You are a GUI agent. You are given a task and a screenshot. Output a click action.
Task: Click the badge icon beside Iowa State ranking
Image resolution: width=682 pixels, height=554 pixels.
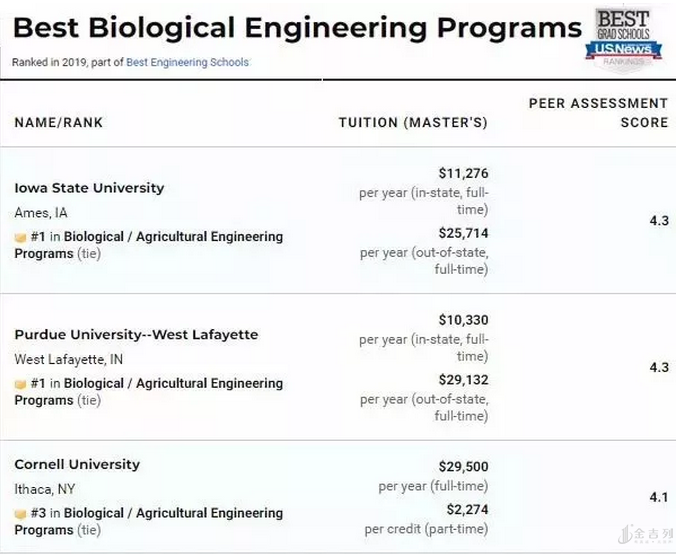[19, 238]
